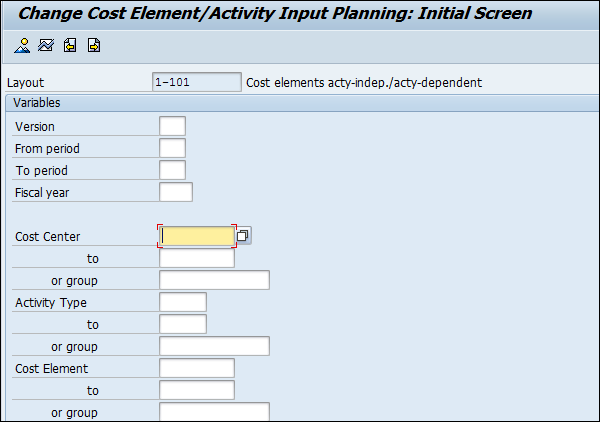The width and height of the screenshot is (600, 422).
Task: Click the Layout field showing 1-101
Action: point(196,82)
